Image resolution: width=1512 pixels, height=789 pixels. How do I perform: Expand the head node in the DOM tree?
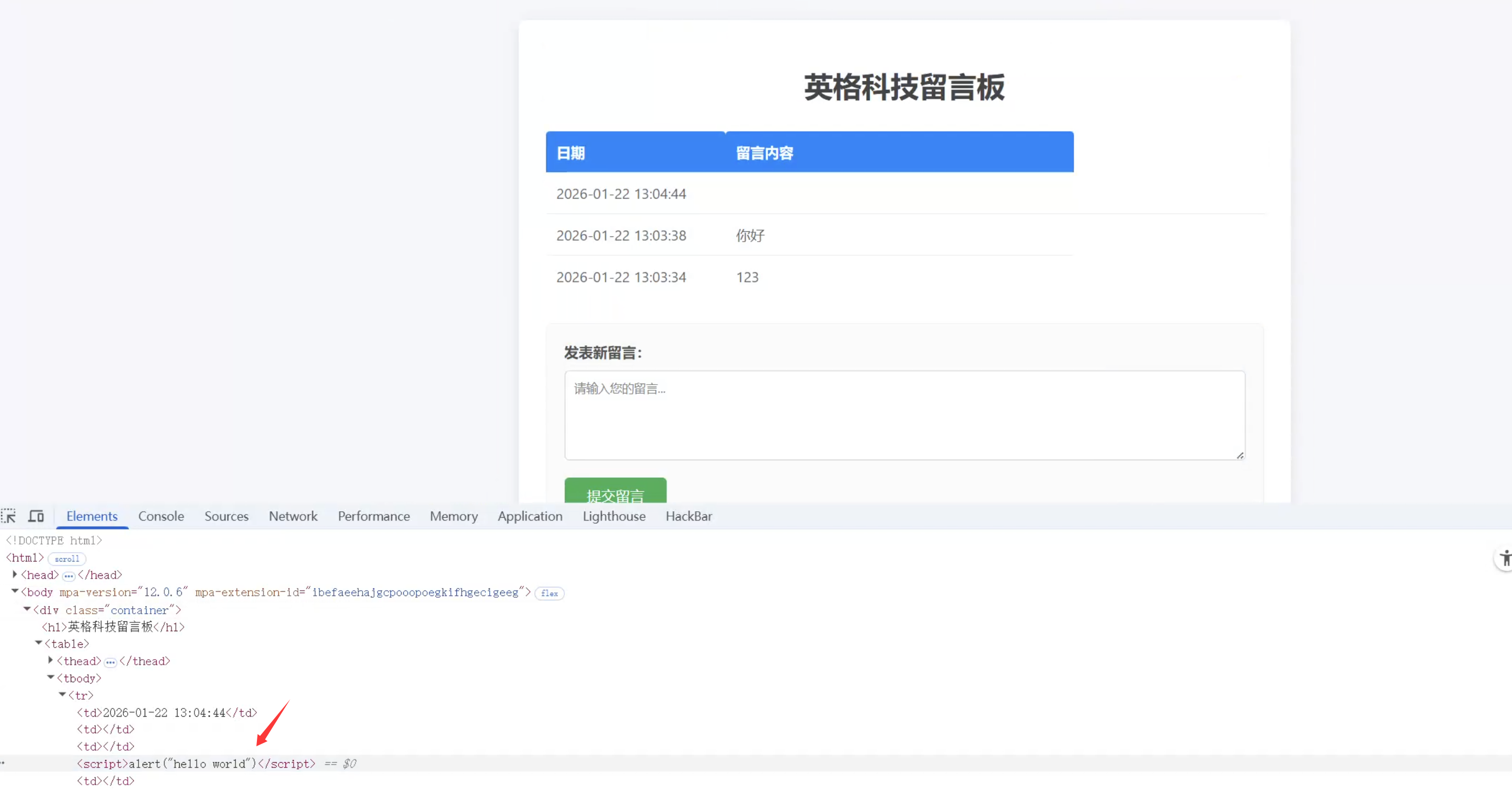[x=15, y=575]
